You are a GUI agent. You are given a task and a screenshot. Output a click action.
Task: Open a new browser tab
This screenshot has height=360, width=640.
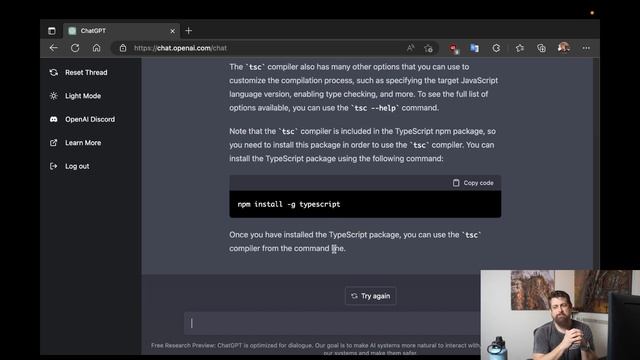click(189, 31)
